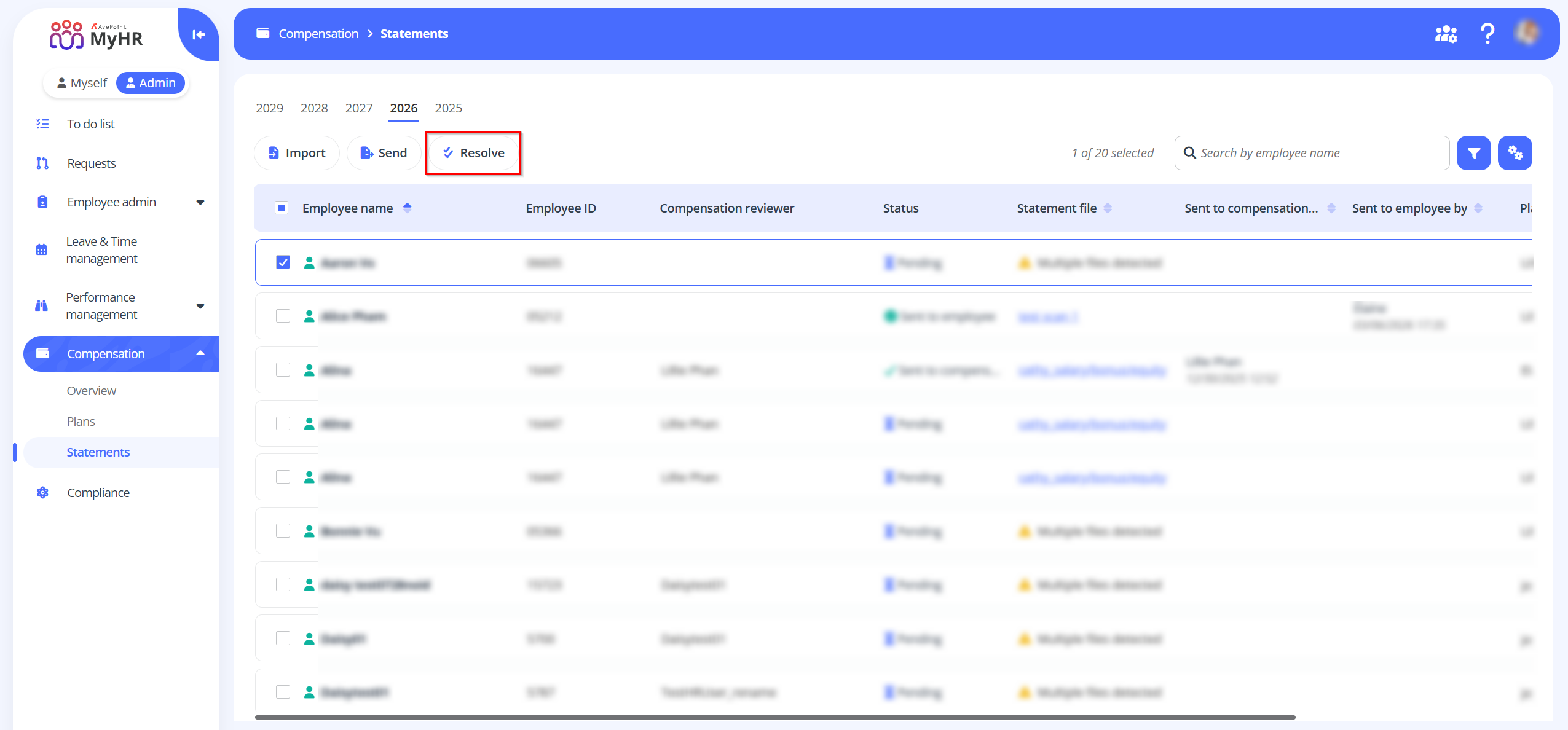Check the second employee row checkbox

(283, 316)
